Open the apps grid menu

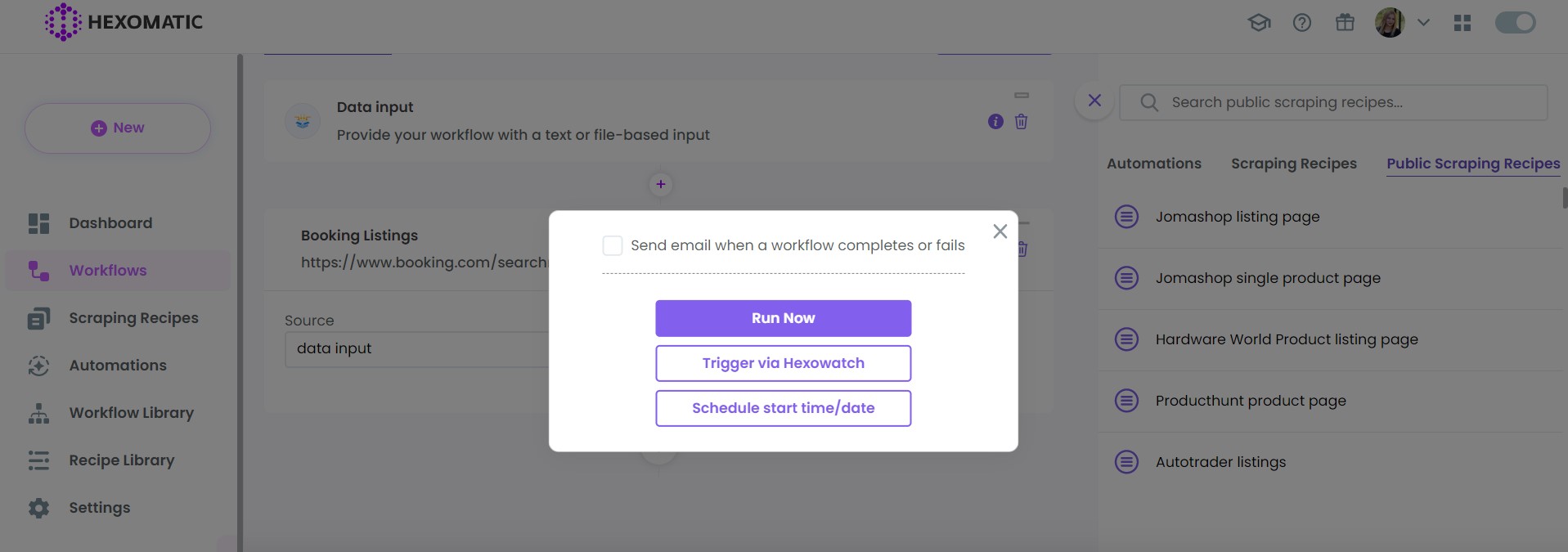(1463, 22)
